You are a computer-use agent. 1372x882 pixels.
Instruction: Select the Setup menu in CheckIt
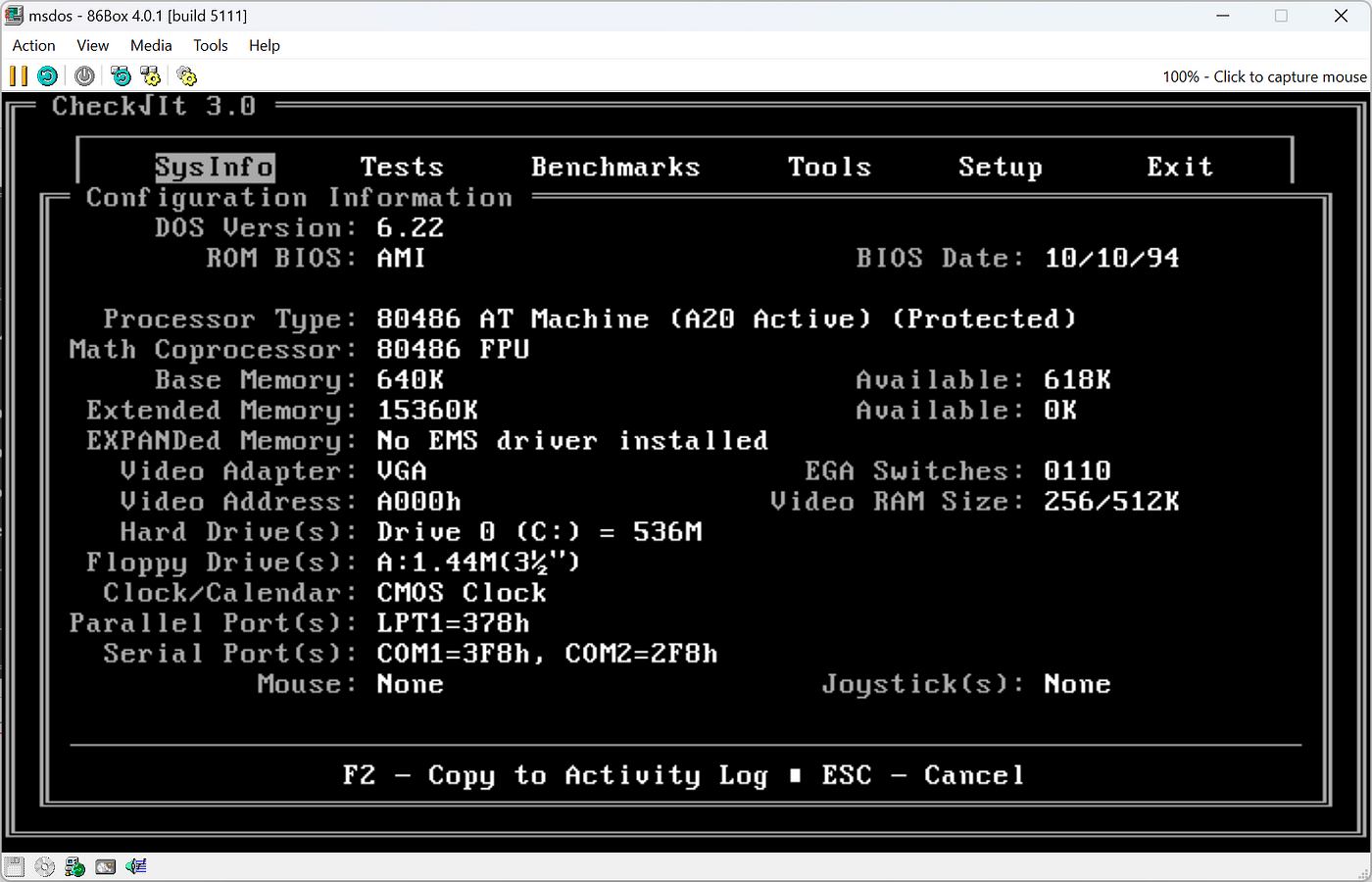pyautogui.click(x=1000, y=168)
